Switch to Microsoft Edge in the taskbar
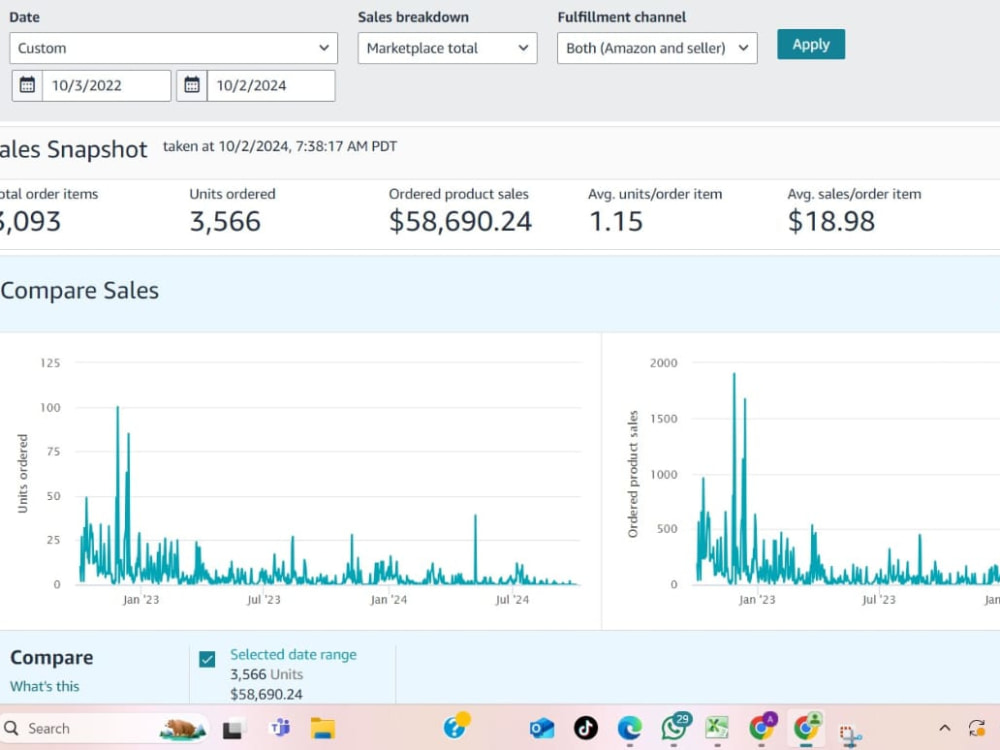The height and width of the screenshot is (750, 1000). [x=629, y=728]
